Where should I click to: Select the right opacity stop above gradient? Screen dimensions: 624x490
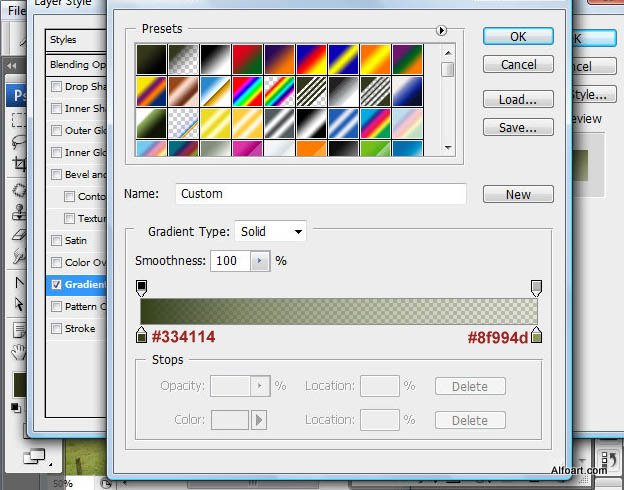pyautogui.click(x=537, y=288)
